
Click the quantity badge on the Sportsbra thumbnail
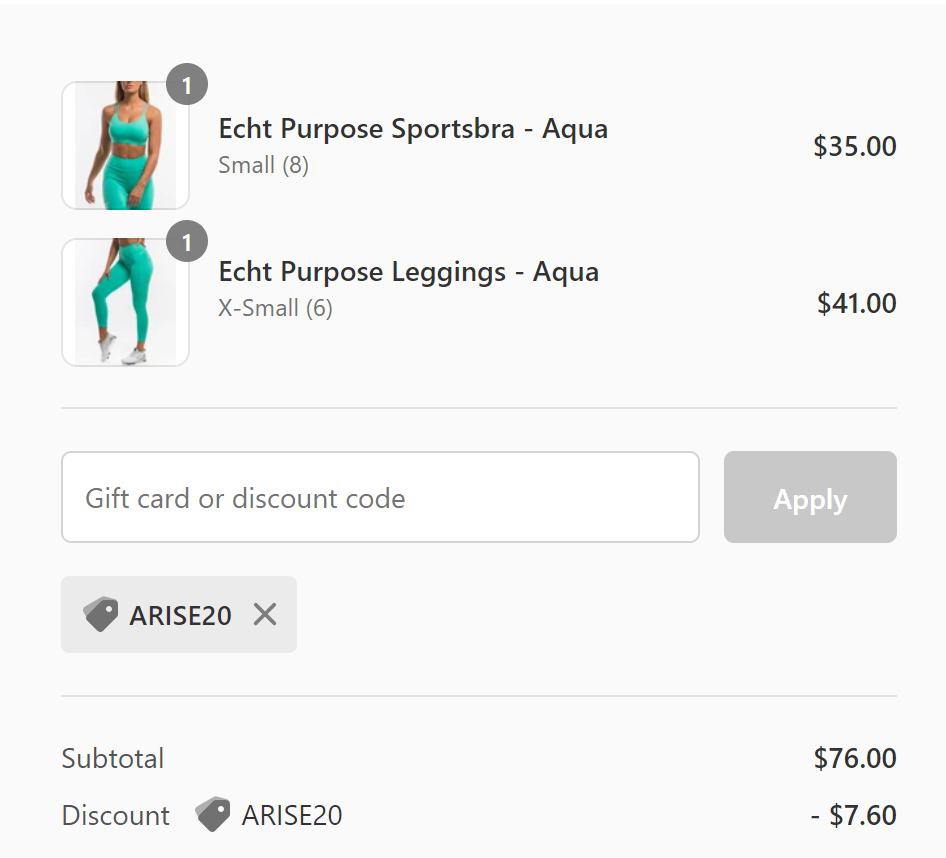click(x=187, y=86)
